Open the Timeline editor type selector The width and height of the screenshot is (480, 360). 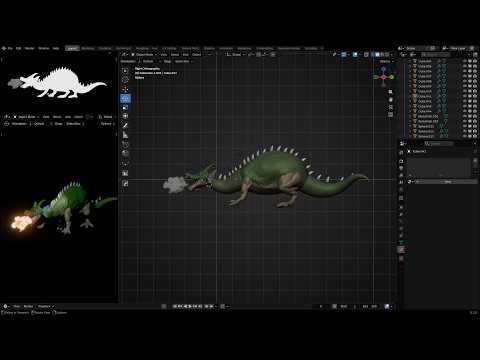(x=6, y=306)
